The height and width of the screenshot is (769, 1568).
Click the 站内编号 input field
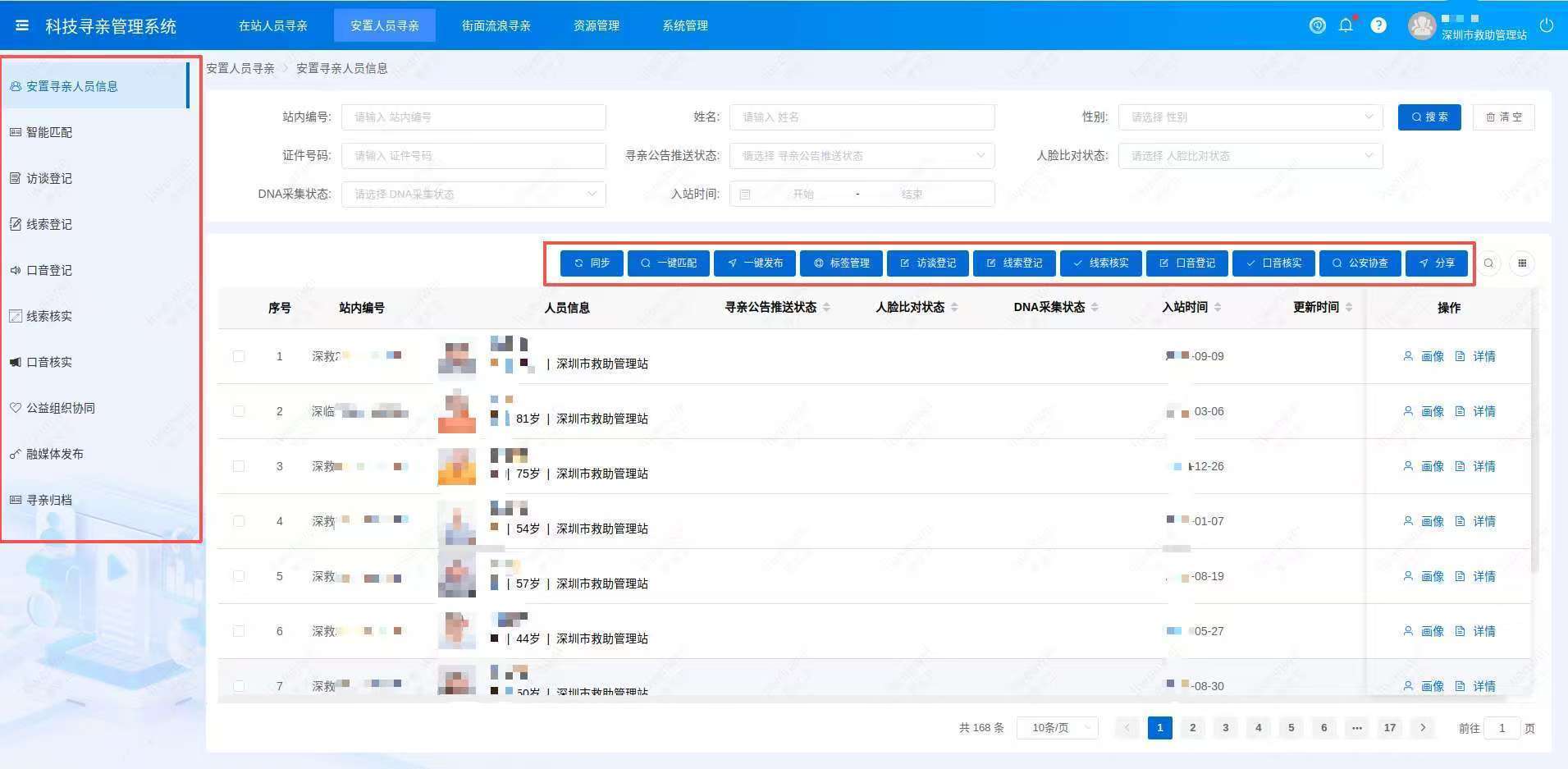(473, 117)
